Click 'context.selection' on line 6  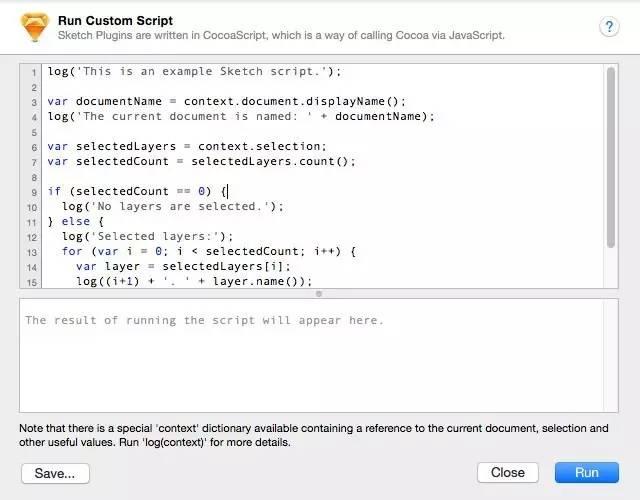259,146
